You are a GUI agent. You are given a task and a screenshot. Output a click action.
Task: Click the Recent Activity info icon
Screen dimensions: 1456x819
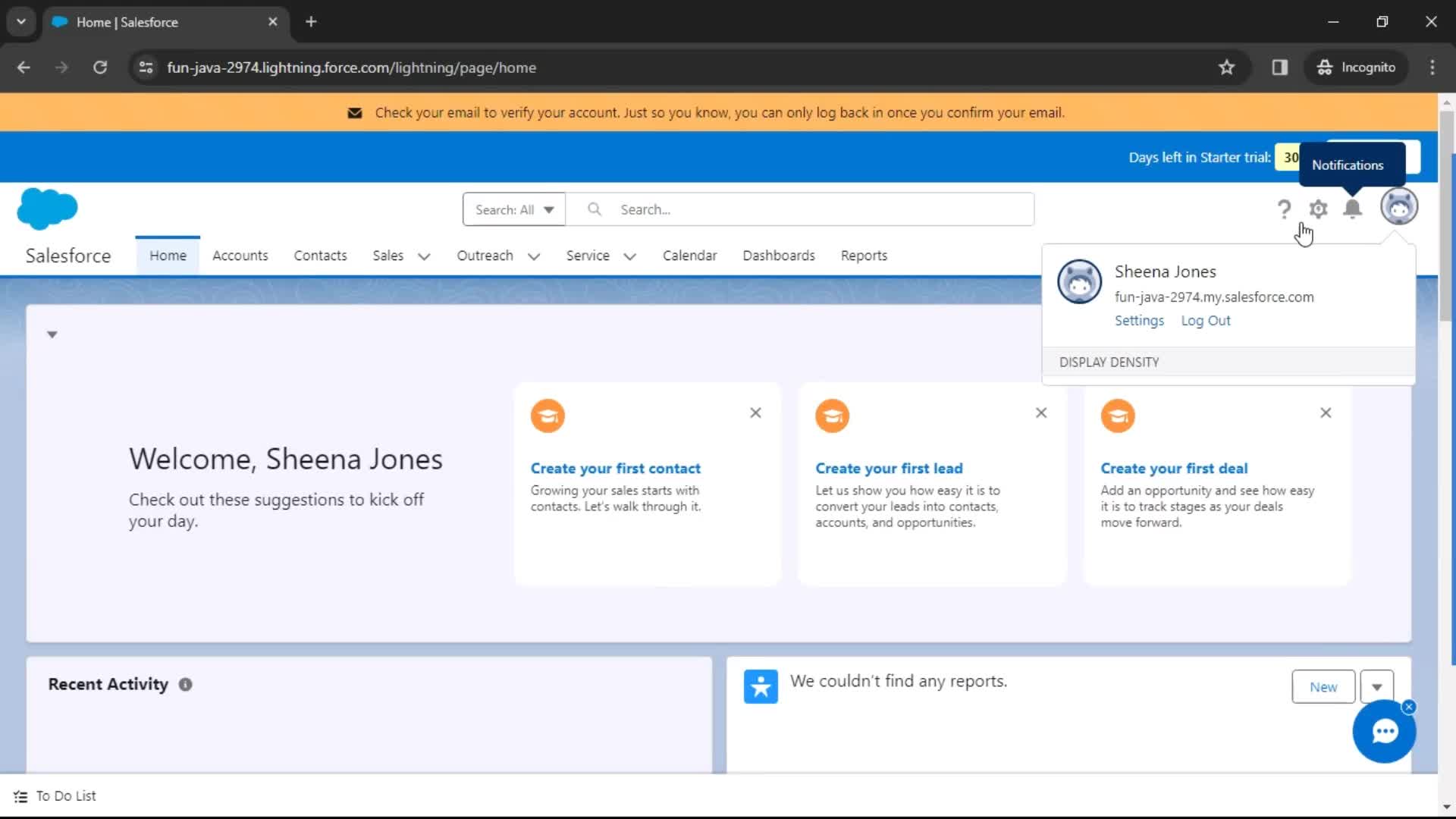click(185, 684)
